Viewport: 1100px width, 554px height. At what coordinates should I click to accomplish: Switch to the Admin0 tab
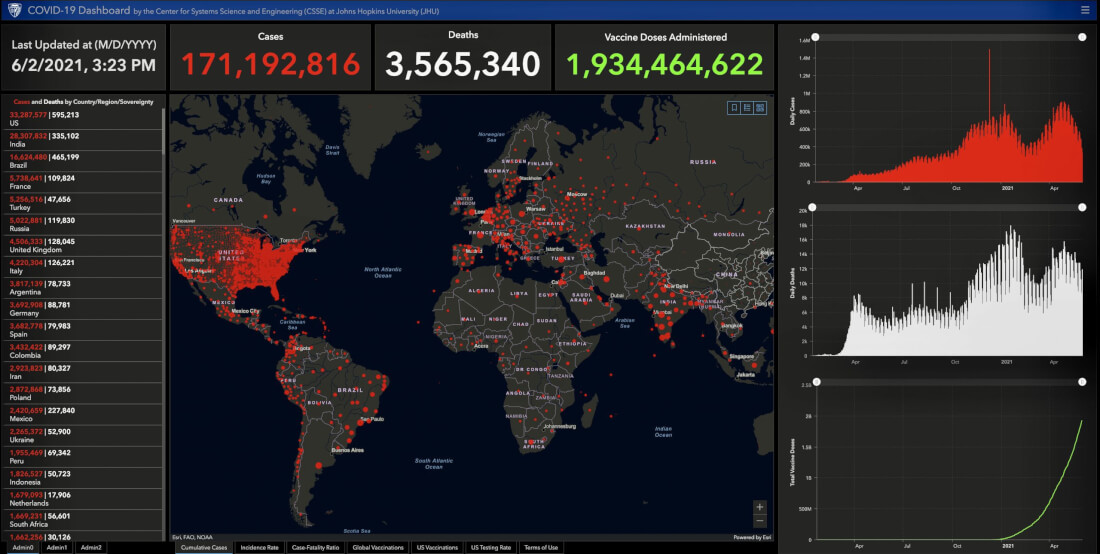tap(22, 547)
